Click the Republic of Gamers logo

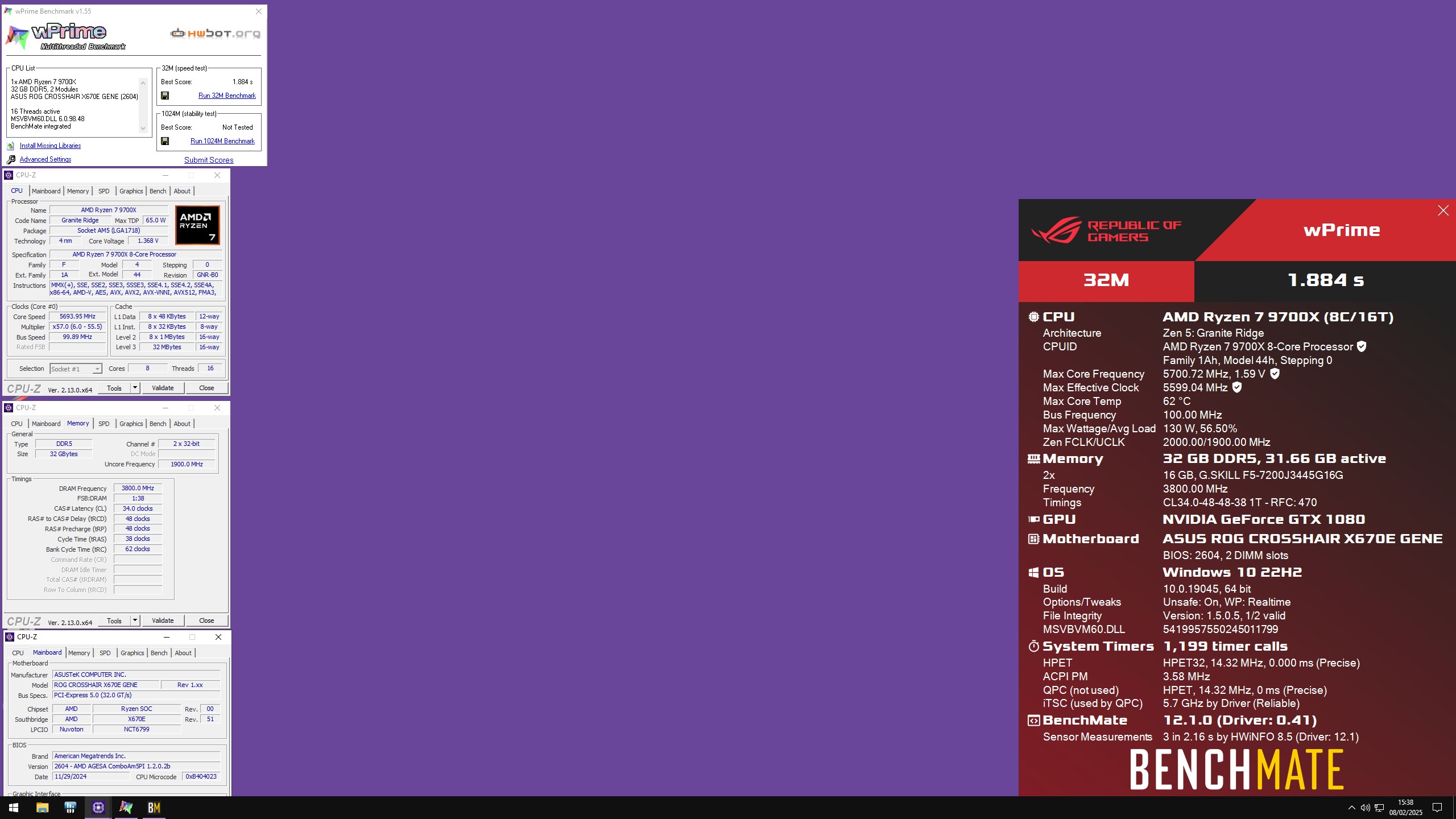click(1106, 230)
